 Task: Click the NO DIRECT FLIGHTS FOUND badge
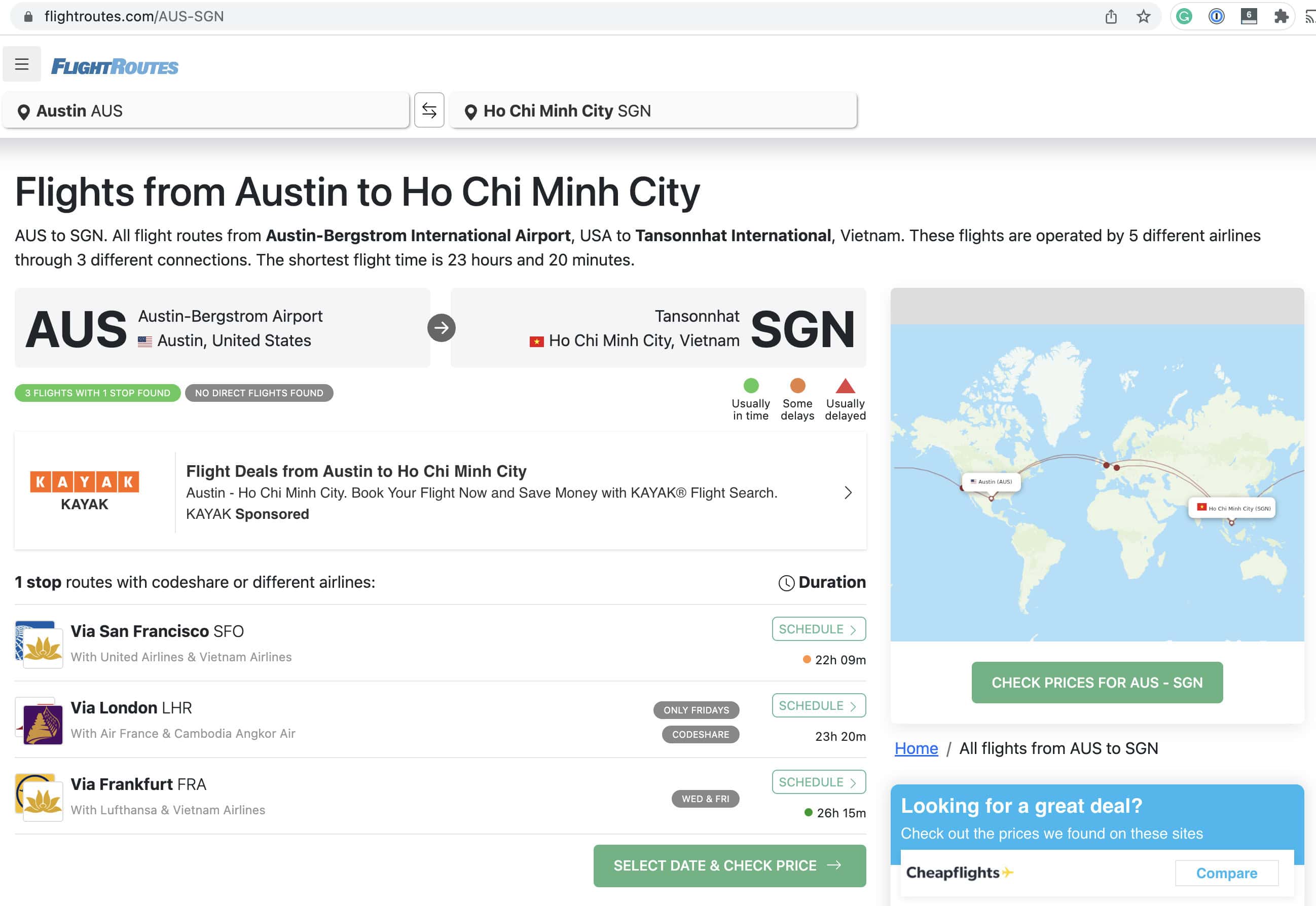click(x=259, y=393)
